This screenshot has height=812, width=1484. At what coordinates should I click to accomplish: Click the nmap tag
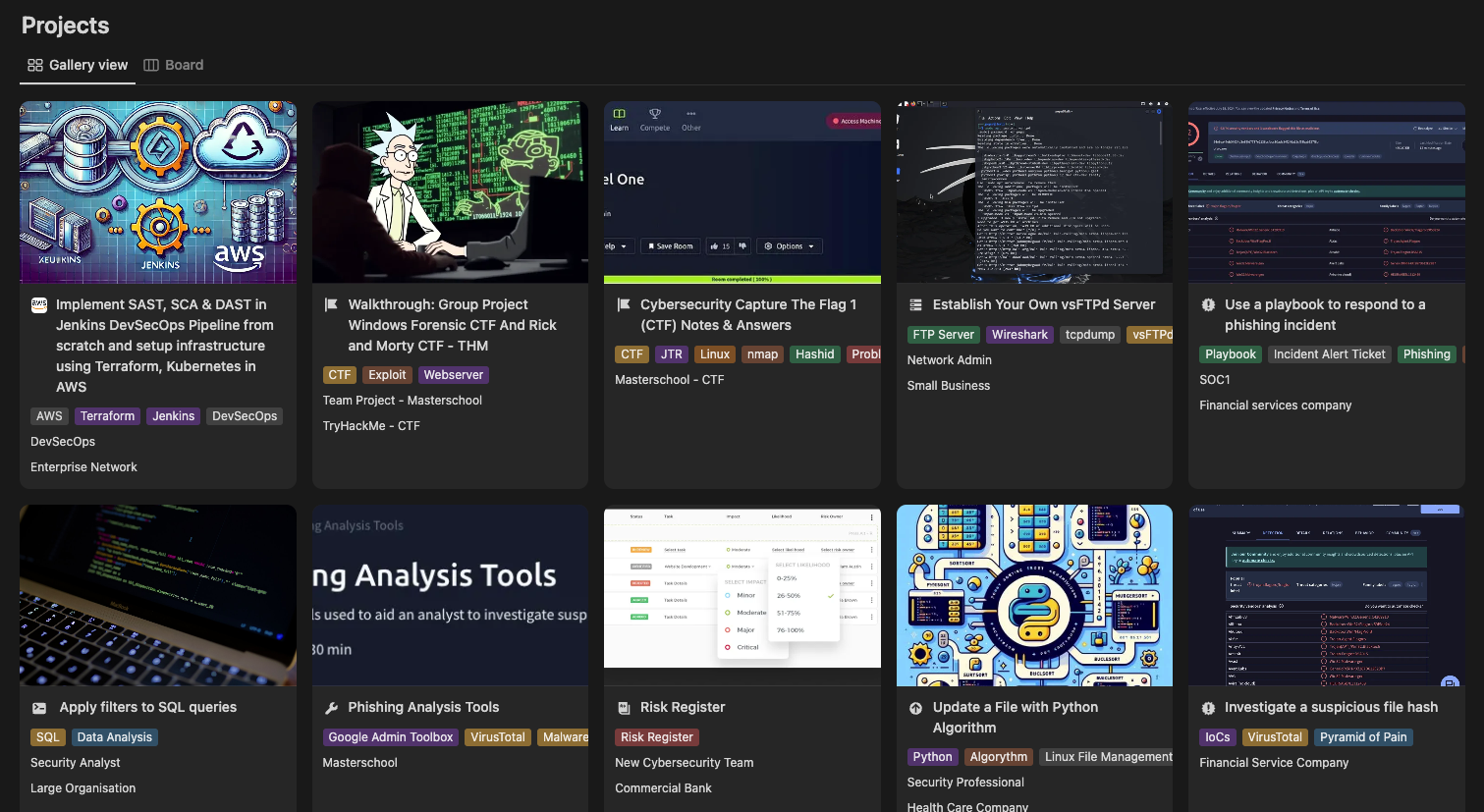coord(762,354)
